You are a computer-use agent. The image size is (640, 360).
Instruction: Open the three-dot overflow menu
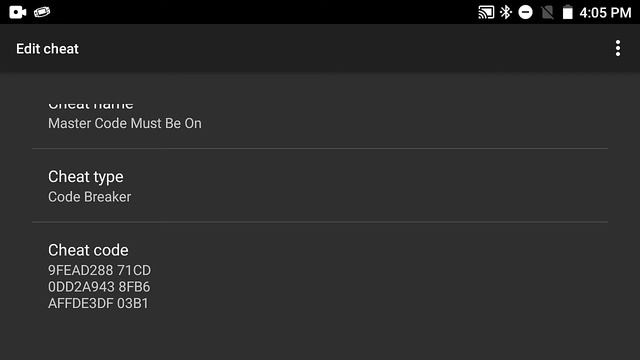pos(618,48)
